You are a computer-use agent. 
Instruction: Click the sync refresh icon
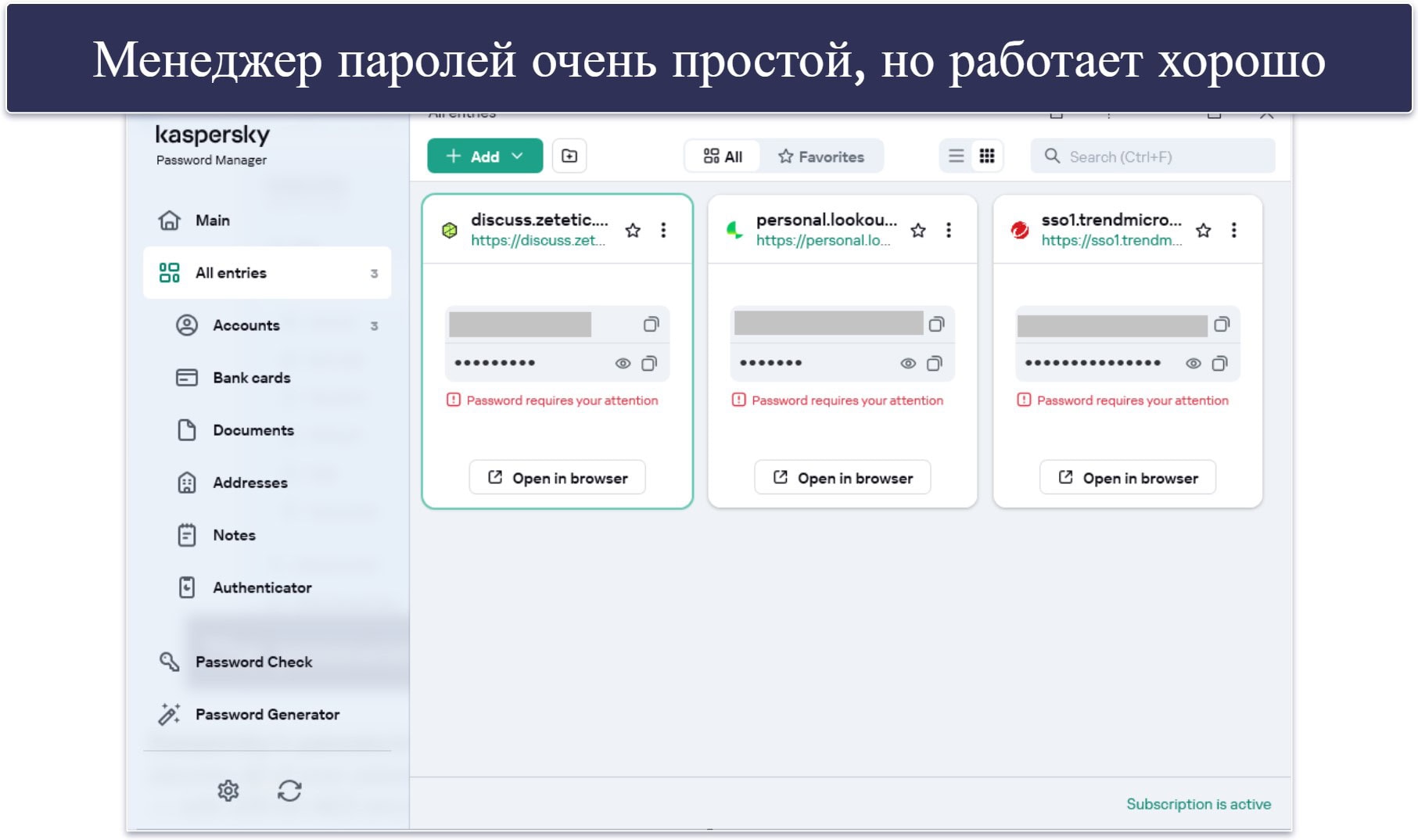click(x=289, y=791)
